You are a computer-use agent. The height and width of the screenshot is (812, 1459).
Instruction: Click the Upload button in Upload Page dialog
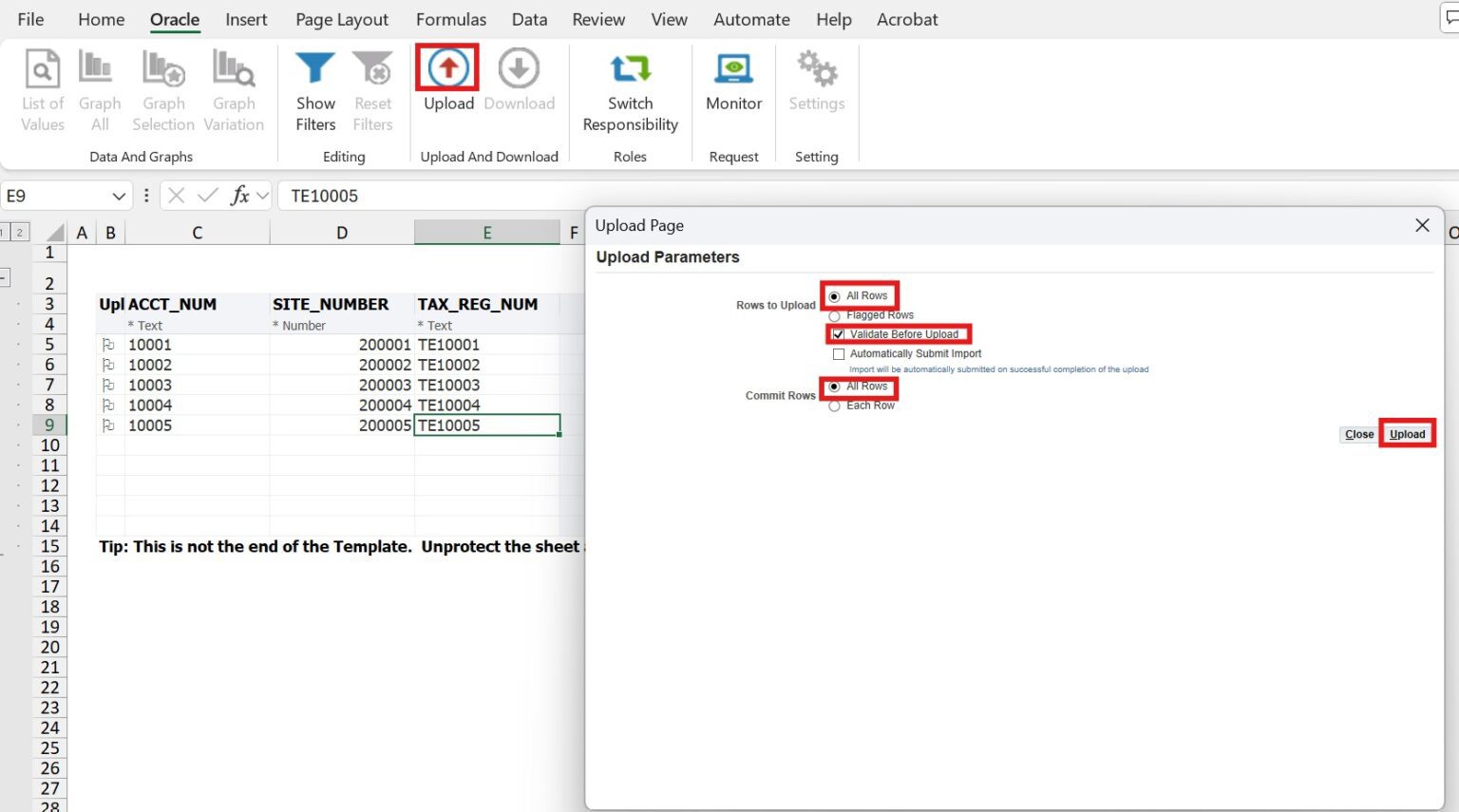1407,433
